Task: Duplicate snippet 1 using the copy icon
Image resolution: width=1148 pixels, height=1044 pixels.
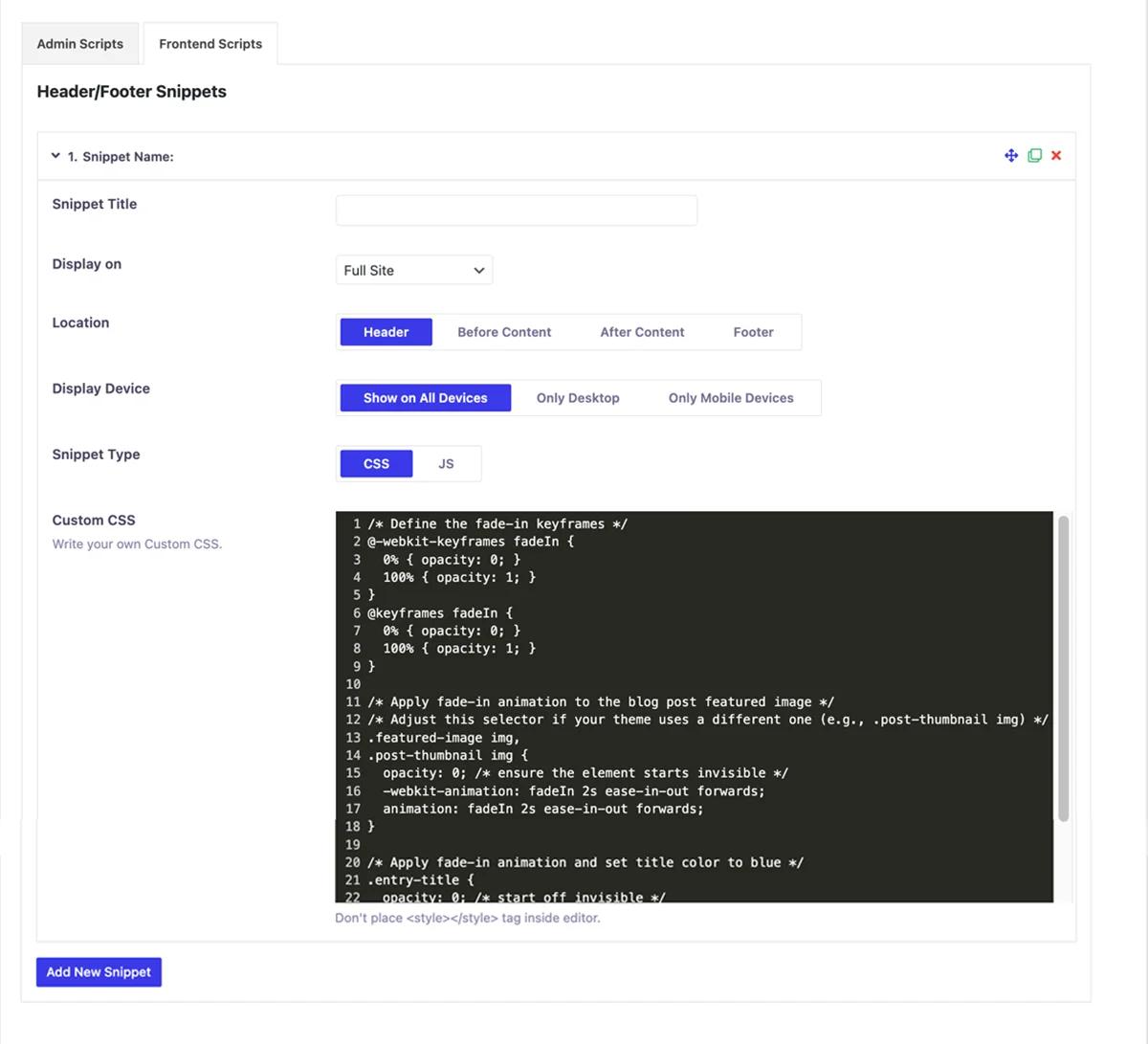Action: point(1034,155)
